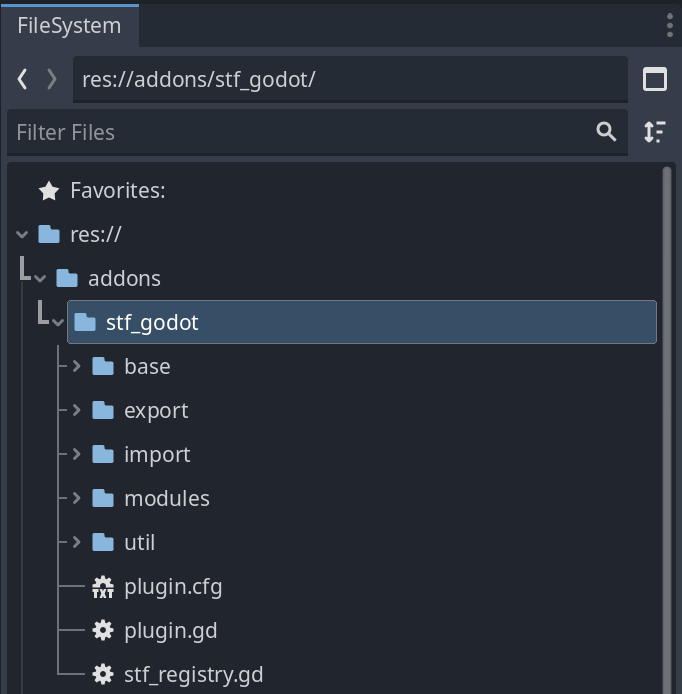Screen dimensions: 682x694
Task: Go to previous folder with back arrow
Action: pyautogui.click(x=23, y=80)
